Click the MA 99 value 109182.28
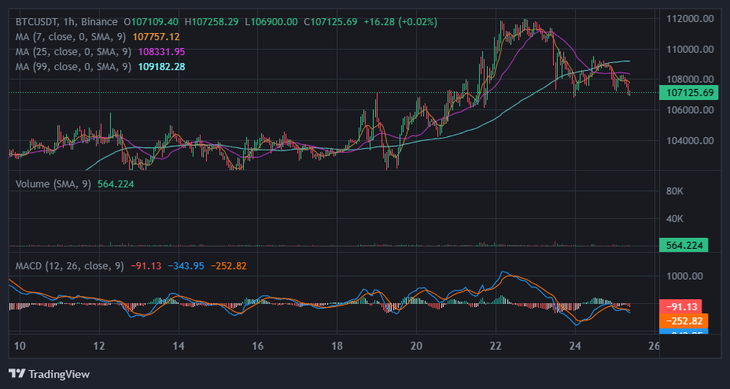Image resolution: width=730 pixels, height=389 pixels. pos(162,67)
